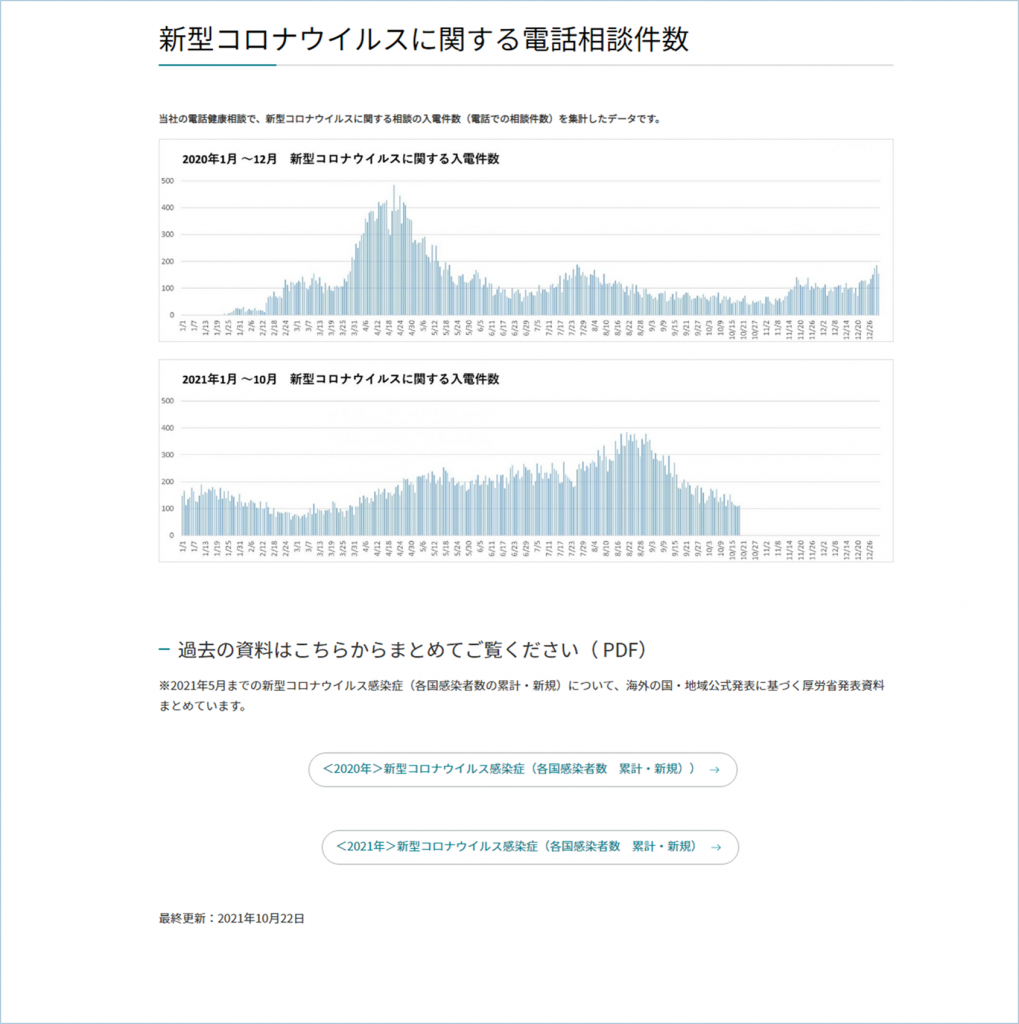Image resolution: width=1019 pixels, height=1024 pixels.
Task: Click the arrow icon on the 2021年 button
Action: click(x=715, y=847)
